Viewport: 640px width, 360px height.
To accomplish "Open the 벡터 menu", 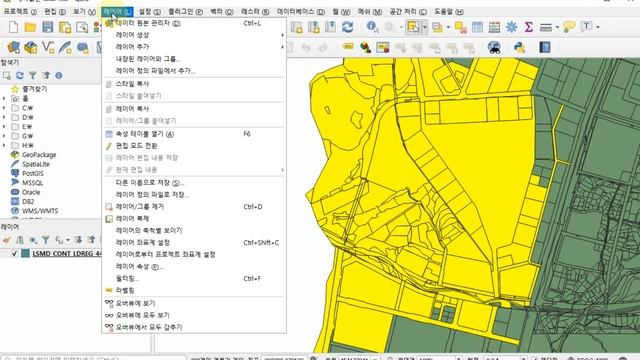I will click(222, 12).
